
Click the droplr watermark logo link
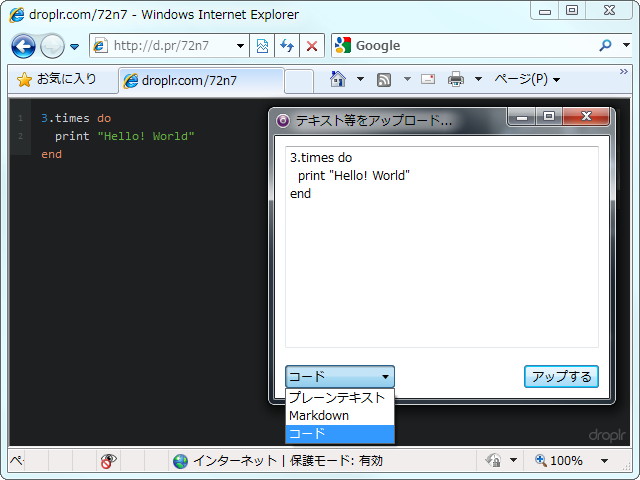[x=606, y=435]
